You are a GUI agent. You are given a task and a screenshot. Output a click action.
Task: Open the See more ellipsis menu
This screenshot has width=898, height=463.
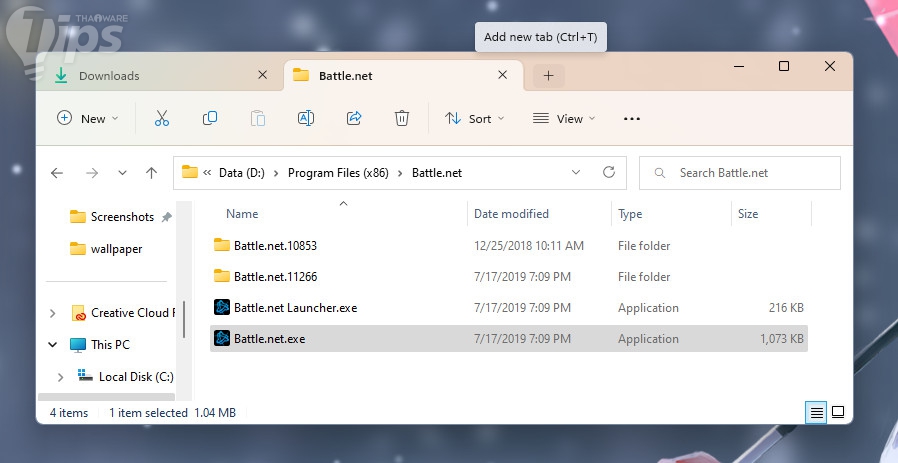632,119
